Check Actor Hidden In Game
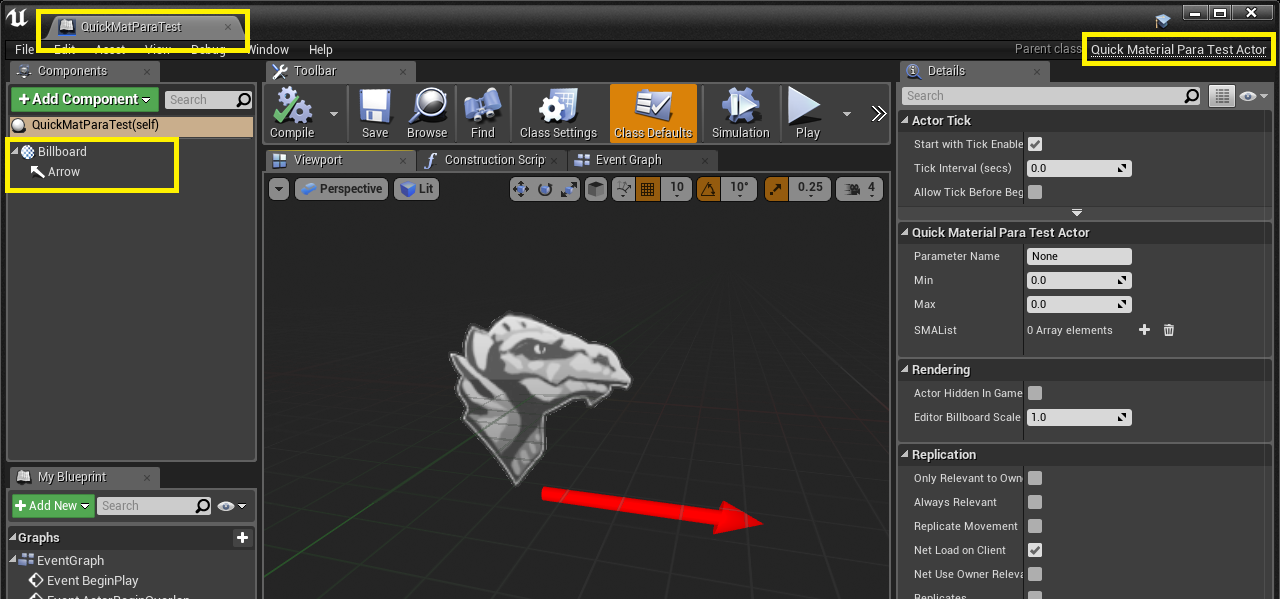 [x=1035, y=393]
